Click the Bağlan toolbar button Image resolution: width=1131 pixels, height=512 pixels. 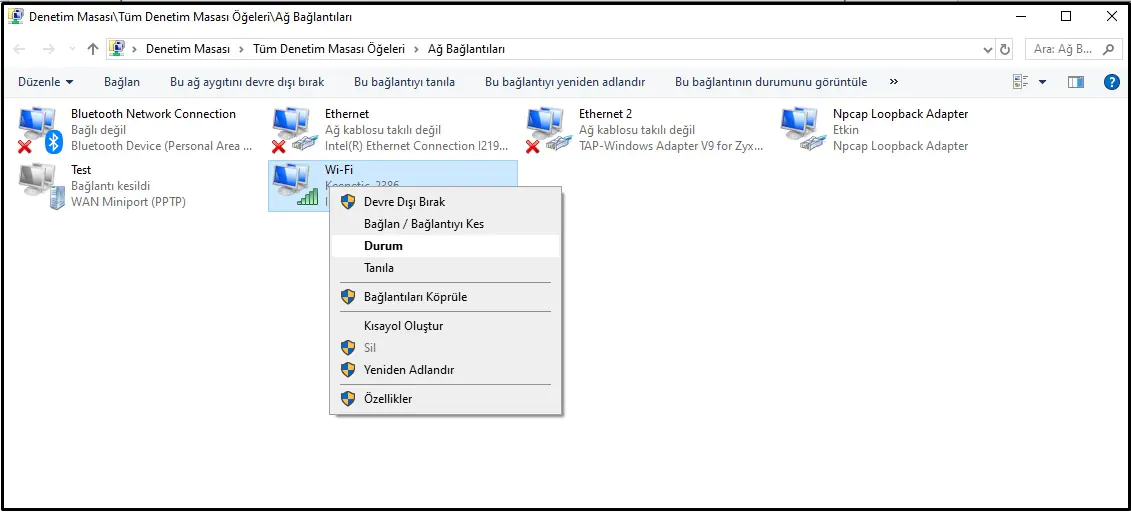pyautogui.click(x=122, y=82)
